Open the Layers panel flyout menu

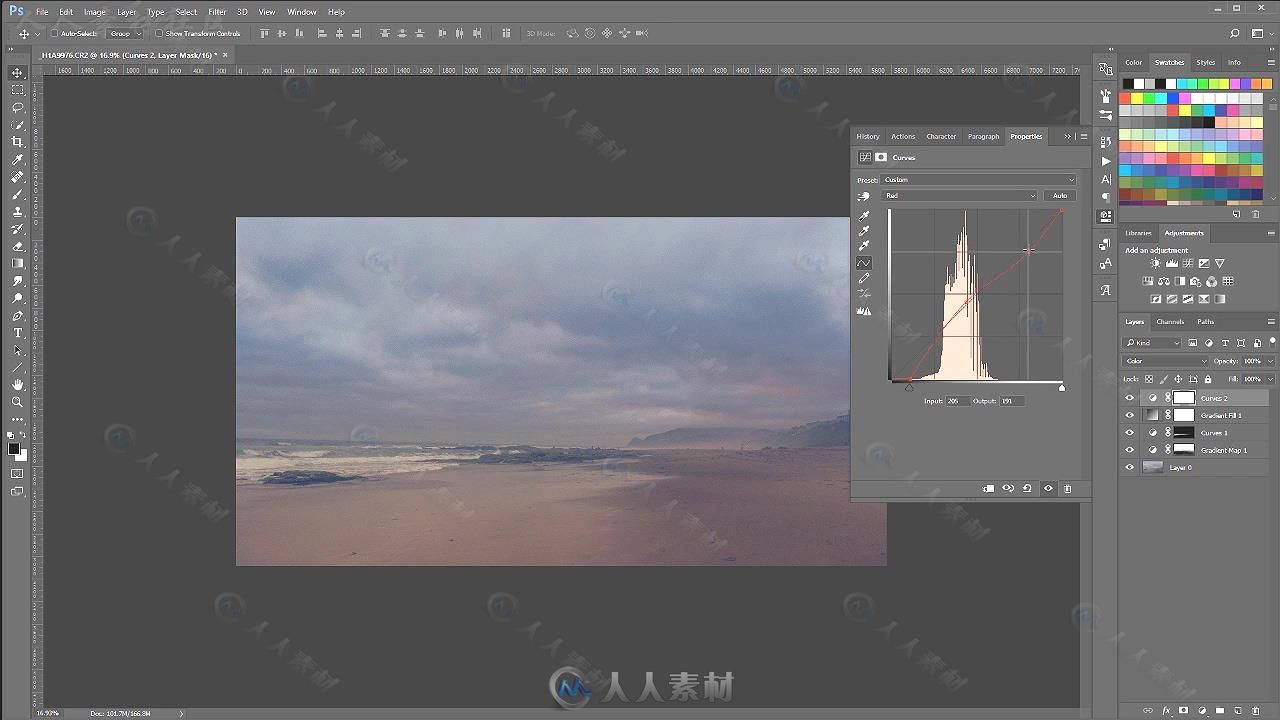[1271, 322]
